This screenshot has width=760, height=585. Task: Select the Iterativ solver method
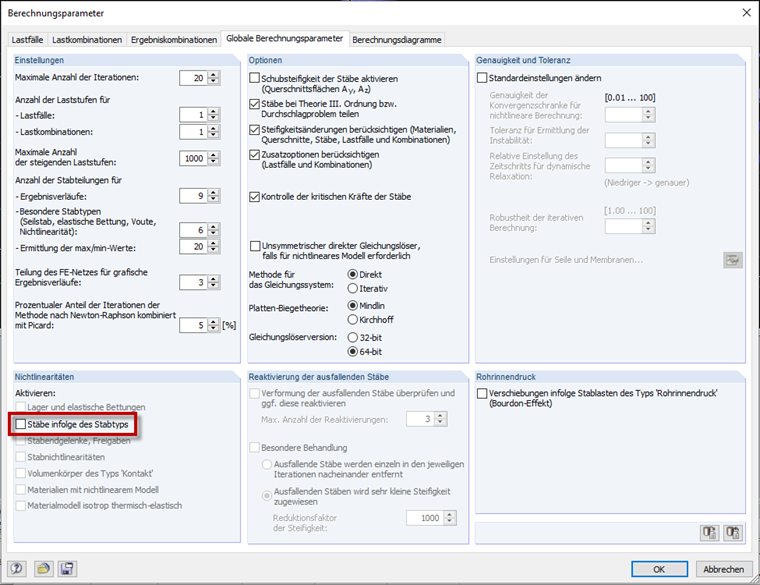coord(353,288)
